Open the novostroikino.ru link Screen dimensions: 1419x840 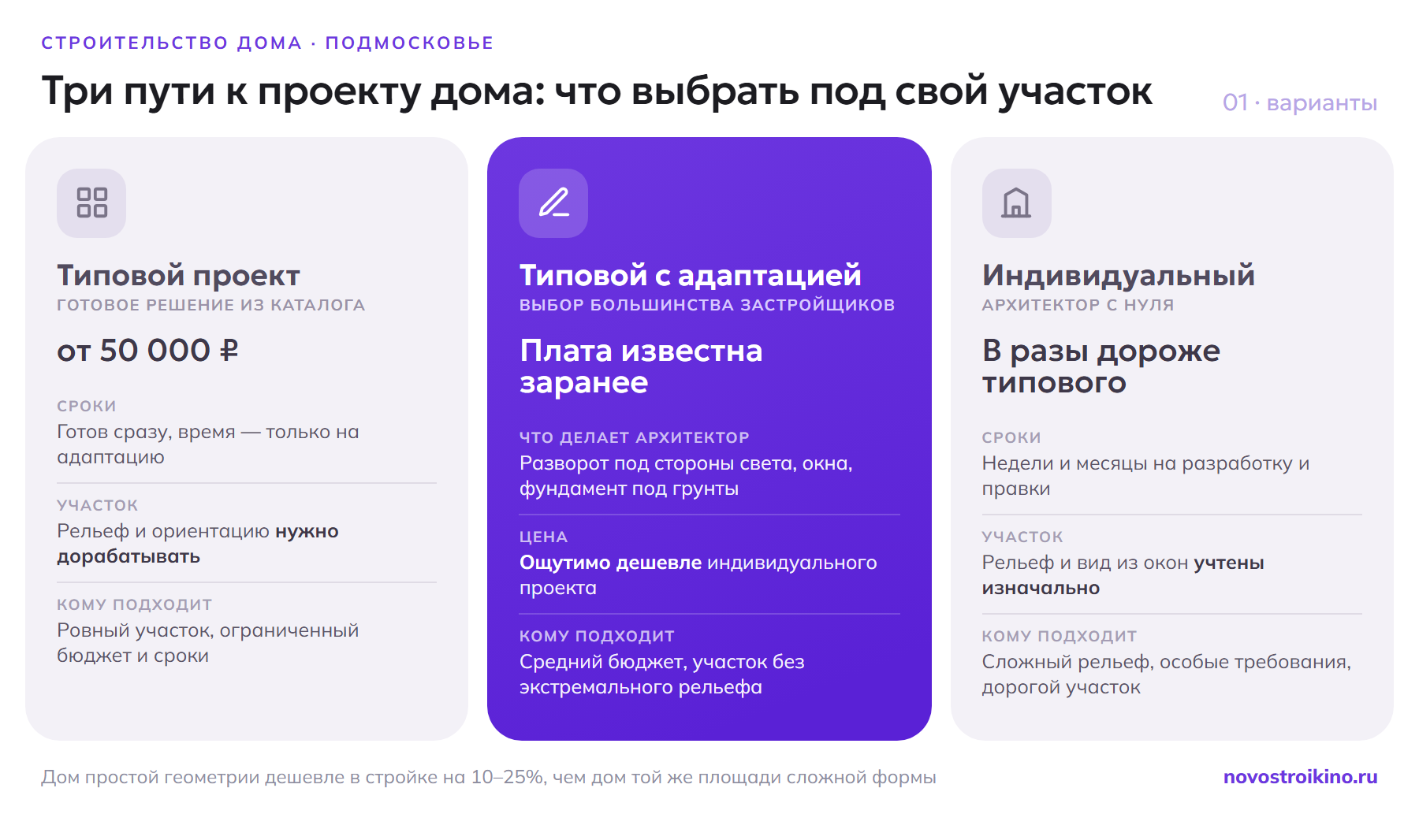click(x=1300, y=777)
